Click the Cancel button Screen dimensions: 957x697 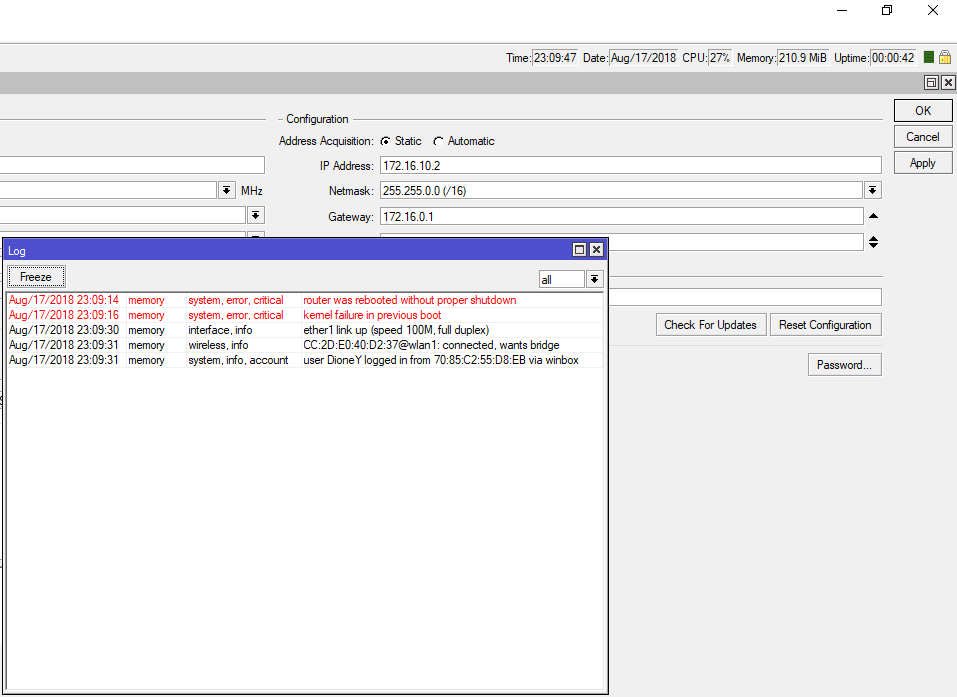[923, 137]
